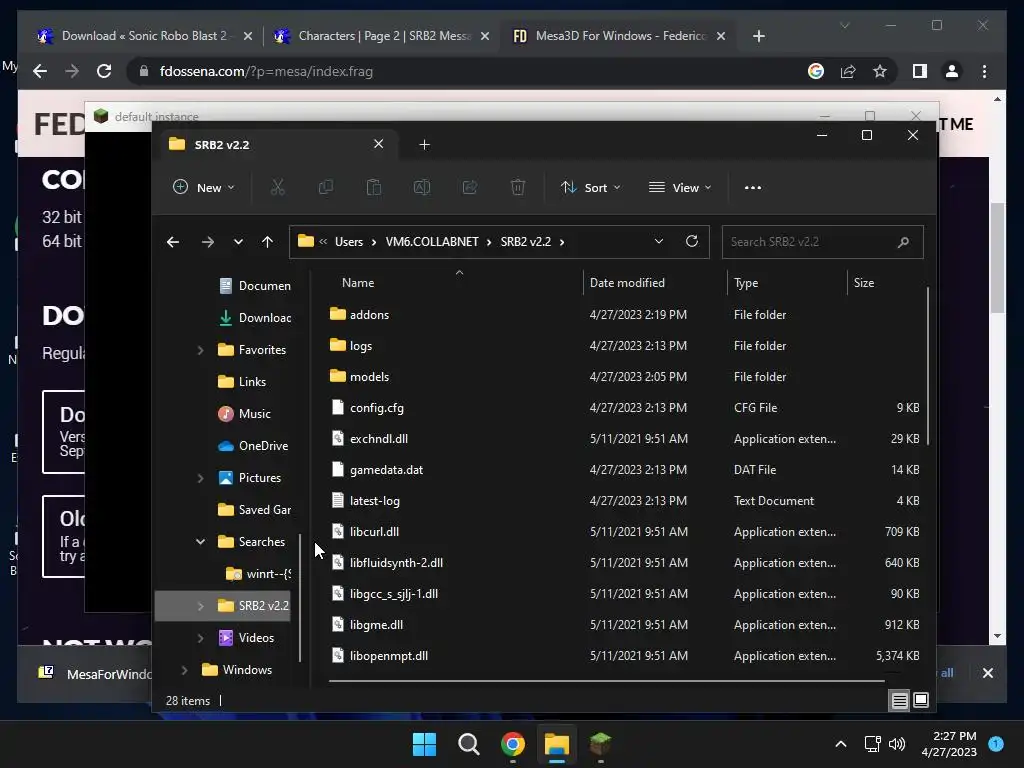This screenshot has width=1024, height=768.
Task: Select the gamedata.dat file
Action: (377, 470)
